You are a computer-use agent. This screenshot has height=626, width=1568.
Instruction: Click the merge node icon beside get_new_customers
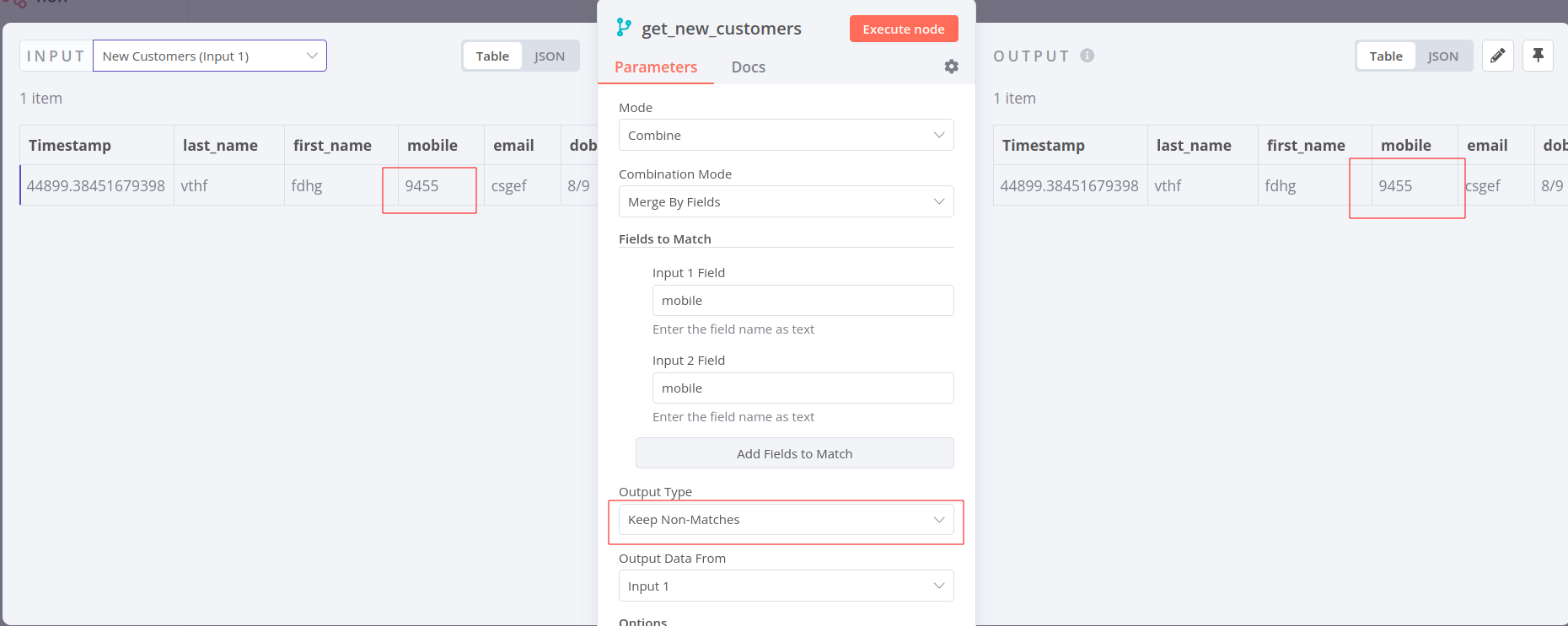tap(624, 28)
